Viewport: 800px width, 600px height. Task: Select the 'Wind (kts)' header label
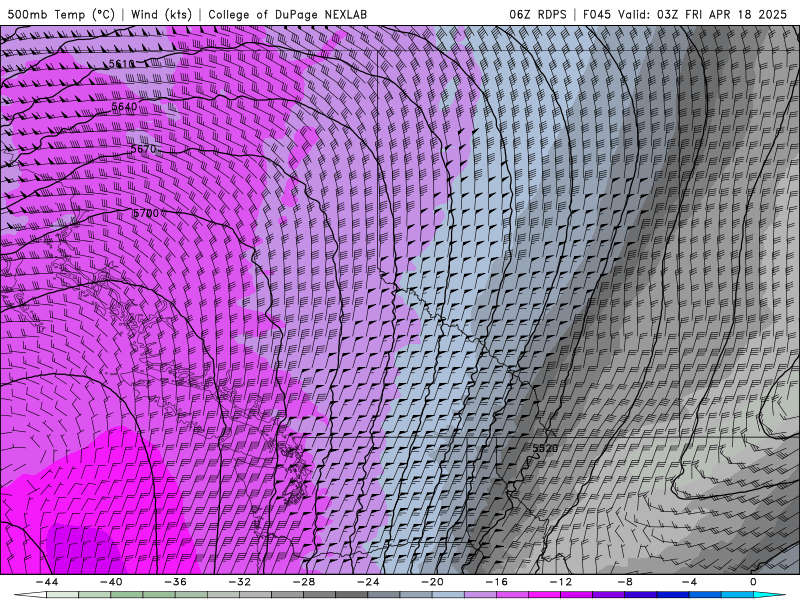[161, 14]
